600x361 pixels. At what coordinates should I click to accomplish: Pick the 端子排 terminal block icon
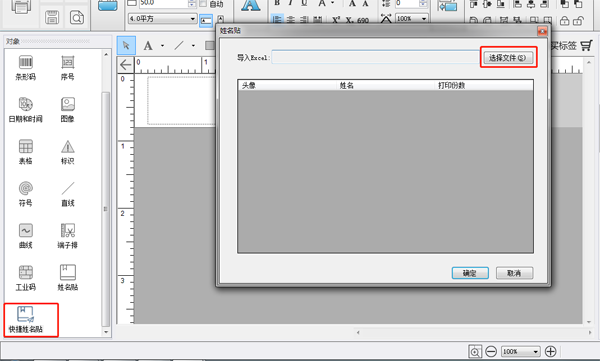pyautogui.click(x=68, y=236)
